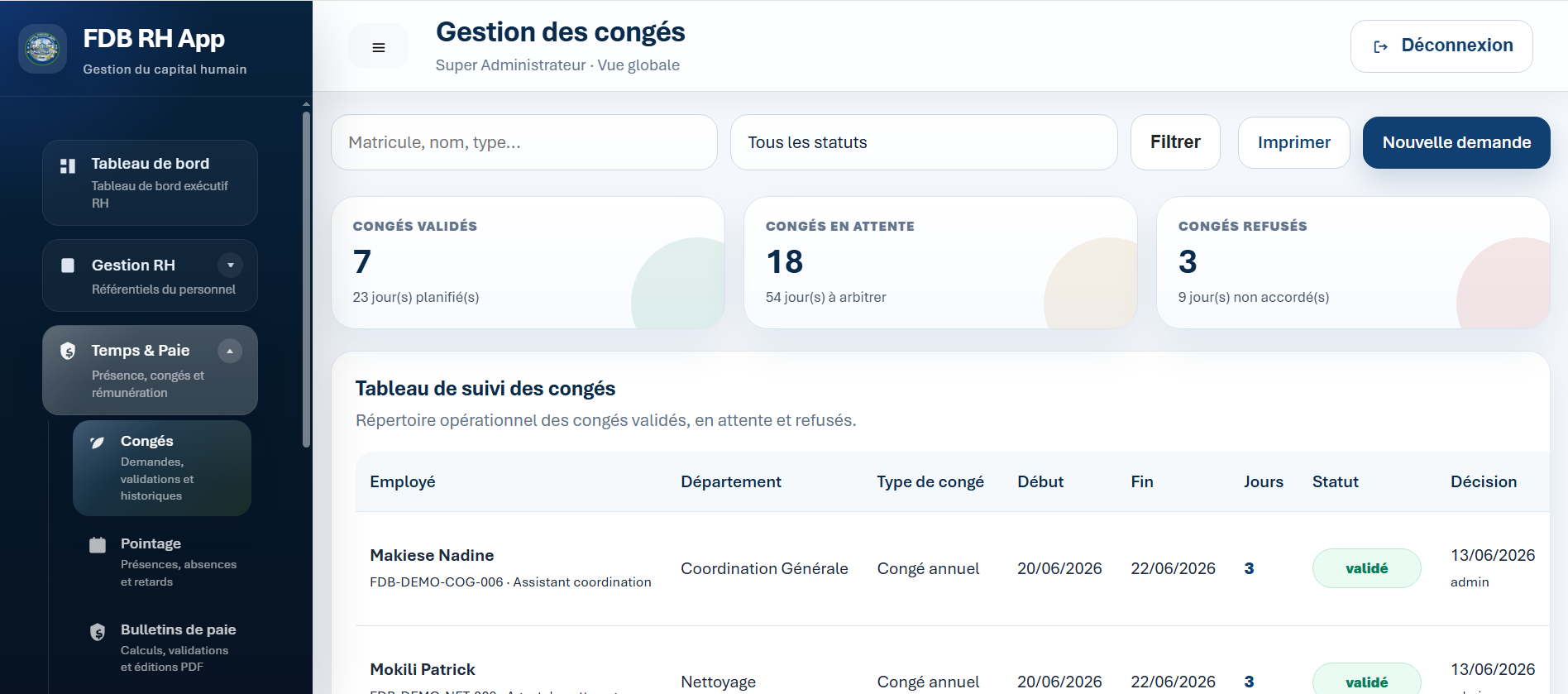Open the Pointage submenu item

click(162, 562)
